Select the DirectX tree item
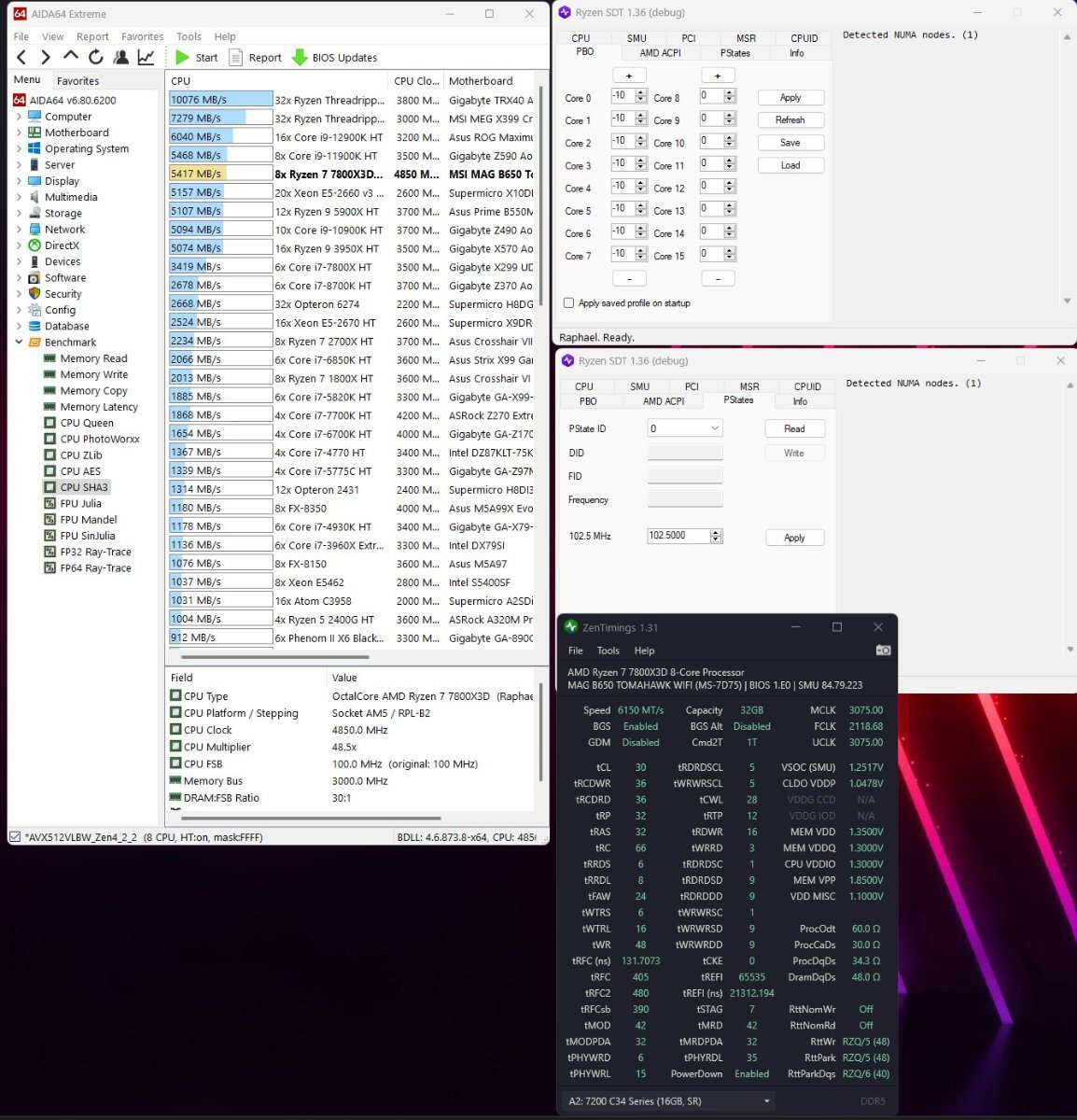Viewport: 1077px width, 1120px height. (x=62, y=245)
